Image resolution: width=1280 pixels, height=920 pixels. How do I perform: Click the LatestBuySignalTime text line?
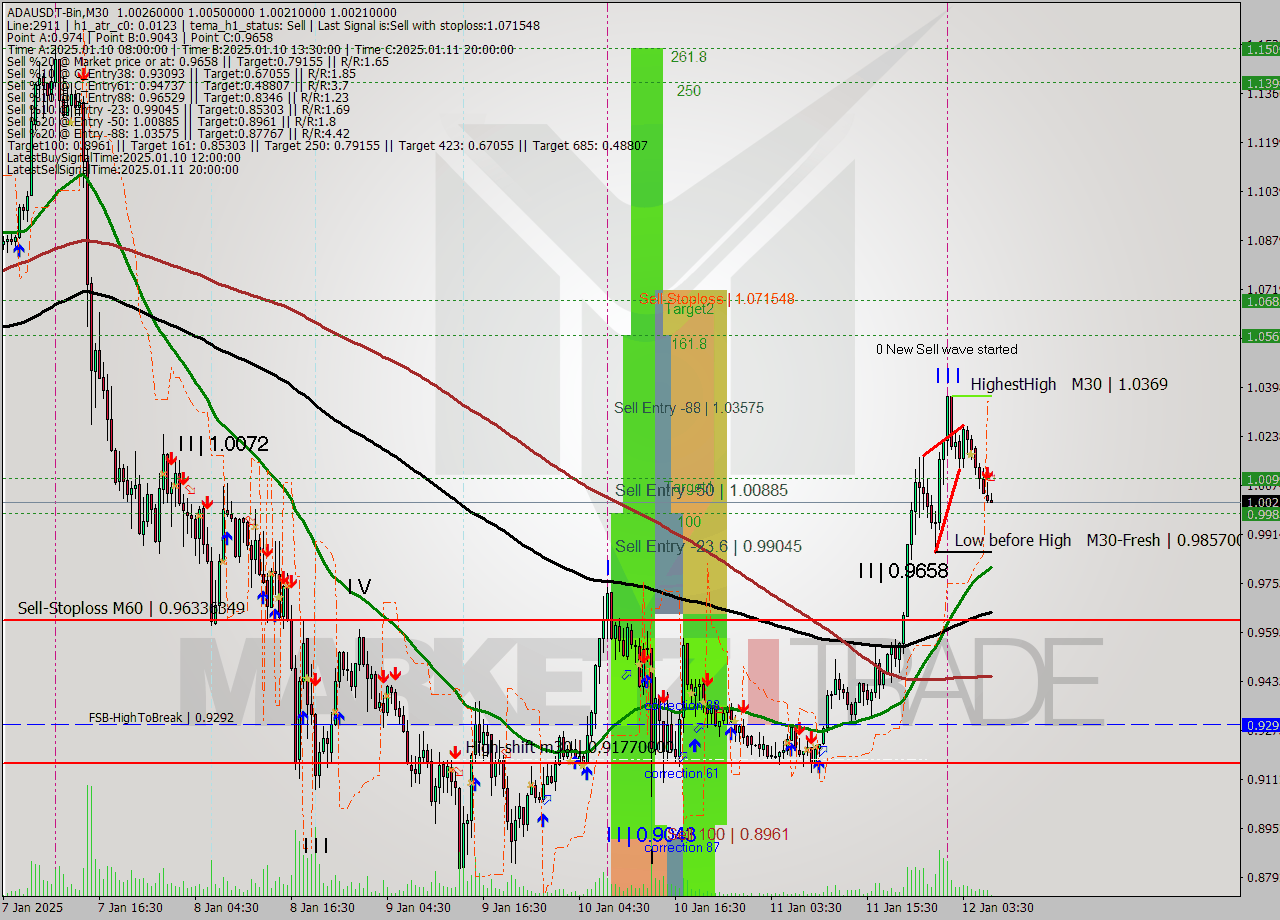(x=124, y=157)
